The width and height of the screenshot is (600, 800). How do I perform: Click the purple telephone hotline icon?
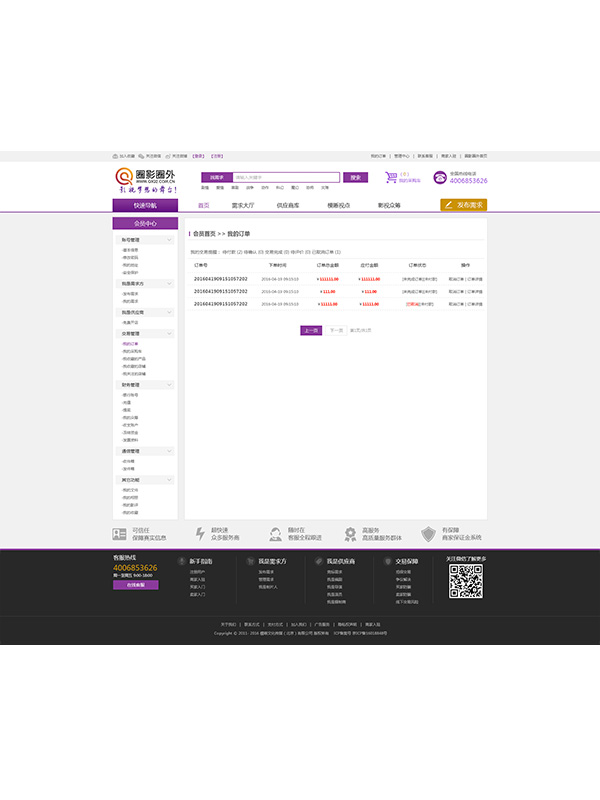[x=440, y=177]
